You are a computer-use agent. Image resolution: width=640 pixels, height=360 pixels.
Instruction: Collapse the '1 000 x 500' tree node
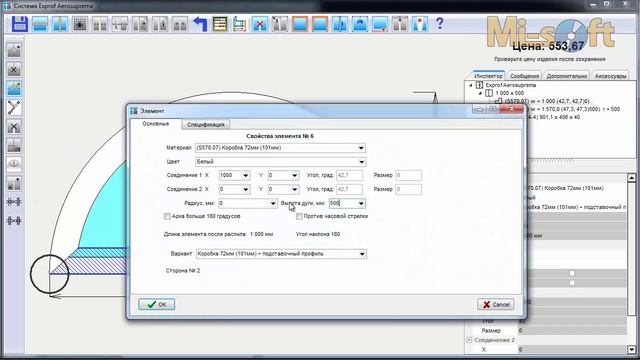point(480,93)
